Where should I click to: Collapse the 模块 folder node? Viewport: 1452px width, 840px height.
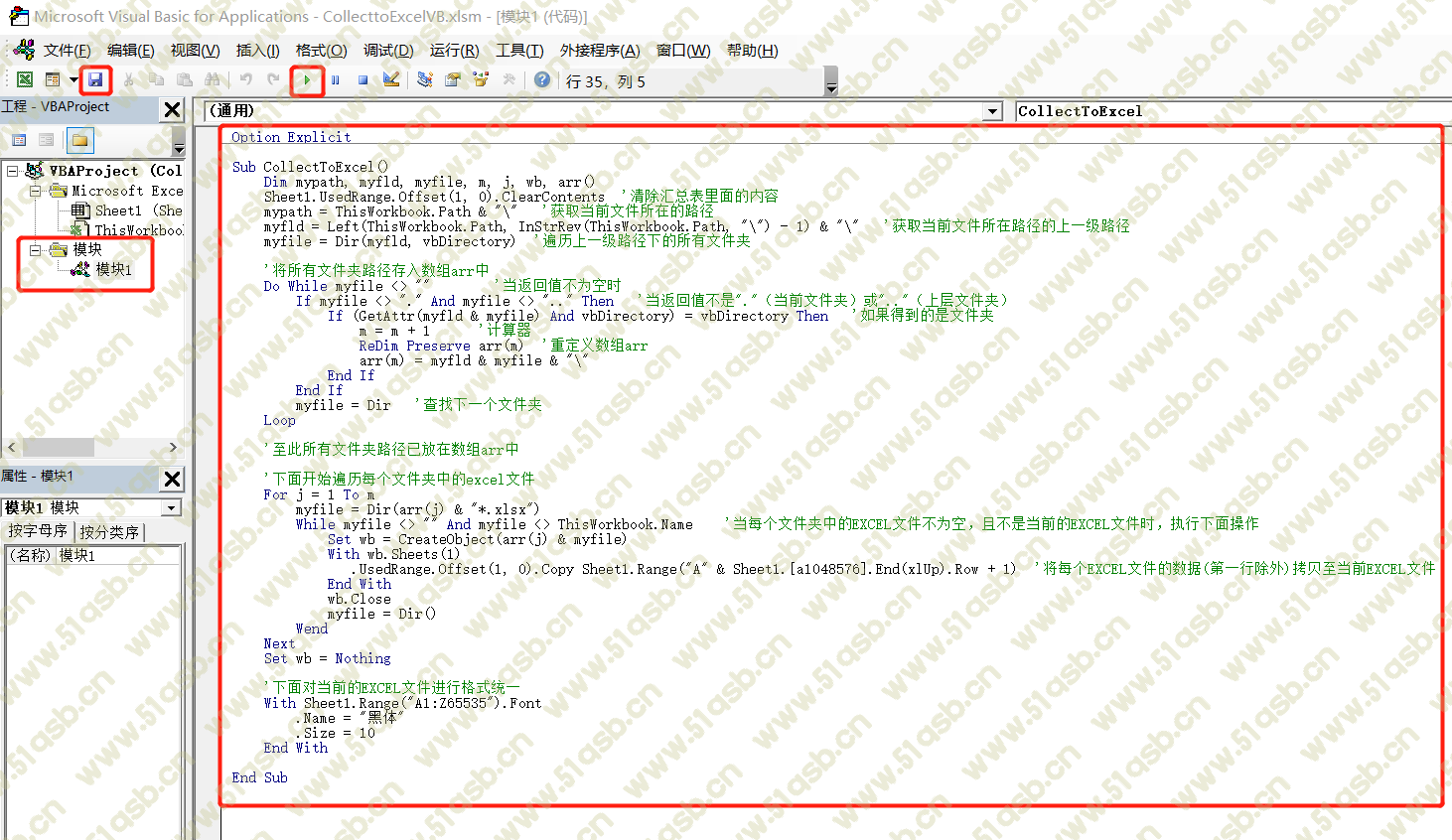[35, 250]
